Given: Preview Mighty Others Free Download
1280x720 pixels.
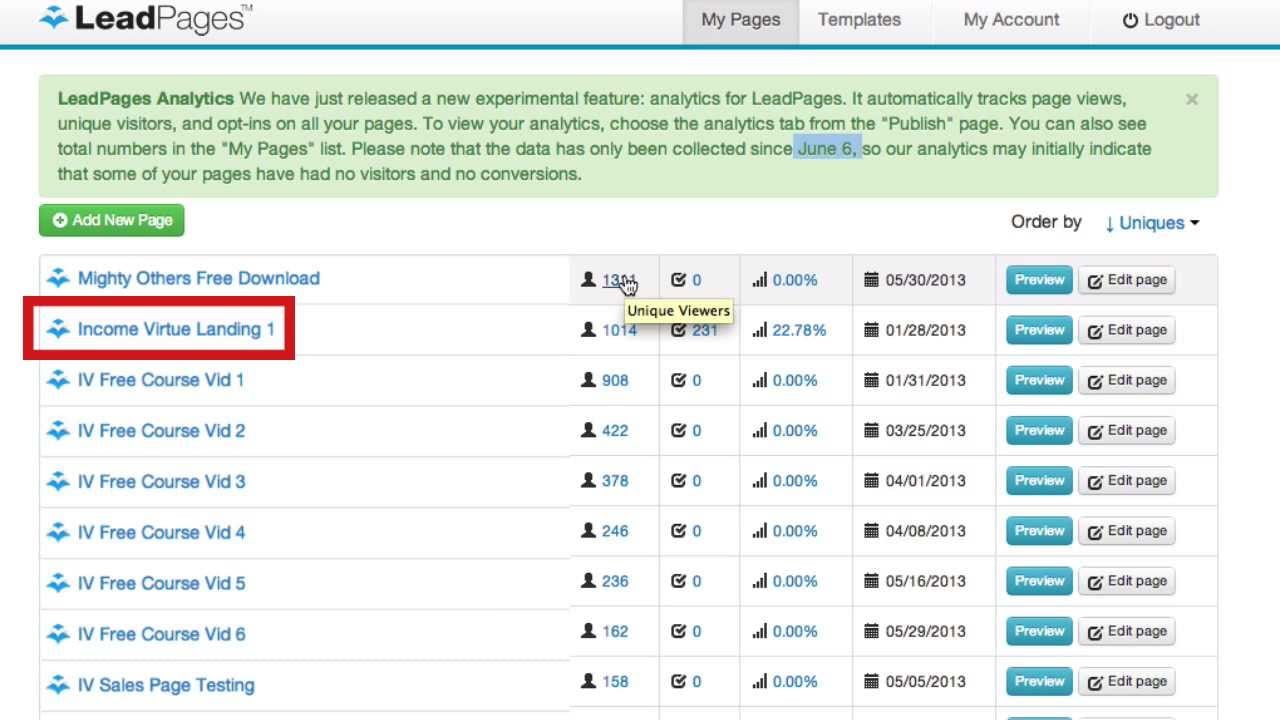Looking at the screenshot, I should 1039,280.
